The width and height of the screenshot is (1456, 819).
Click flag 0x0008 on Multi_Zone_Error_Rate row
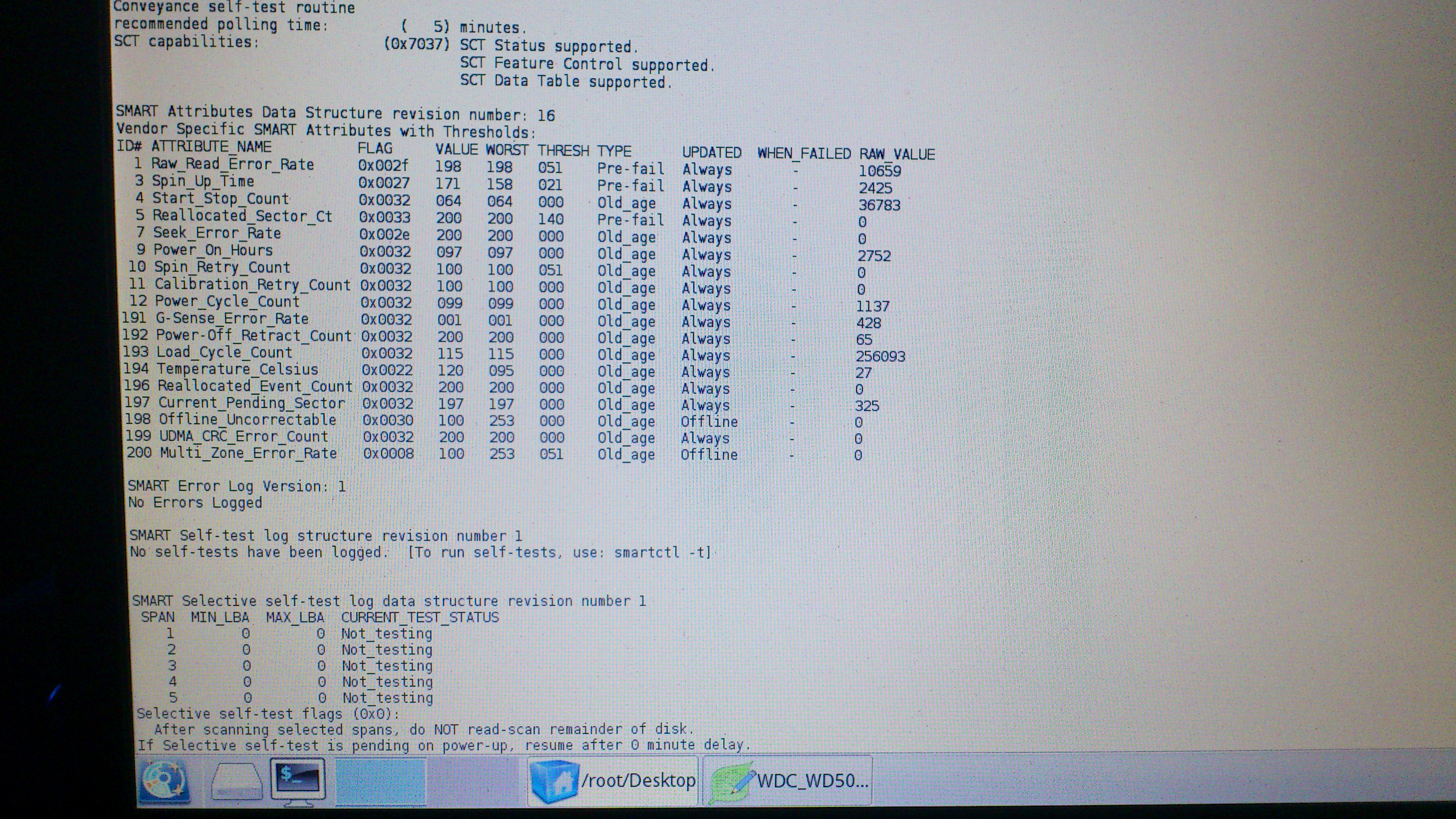[x=389, y=453]
